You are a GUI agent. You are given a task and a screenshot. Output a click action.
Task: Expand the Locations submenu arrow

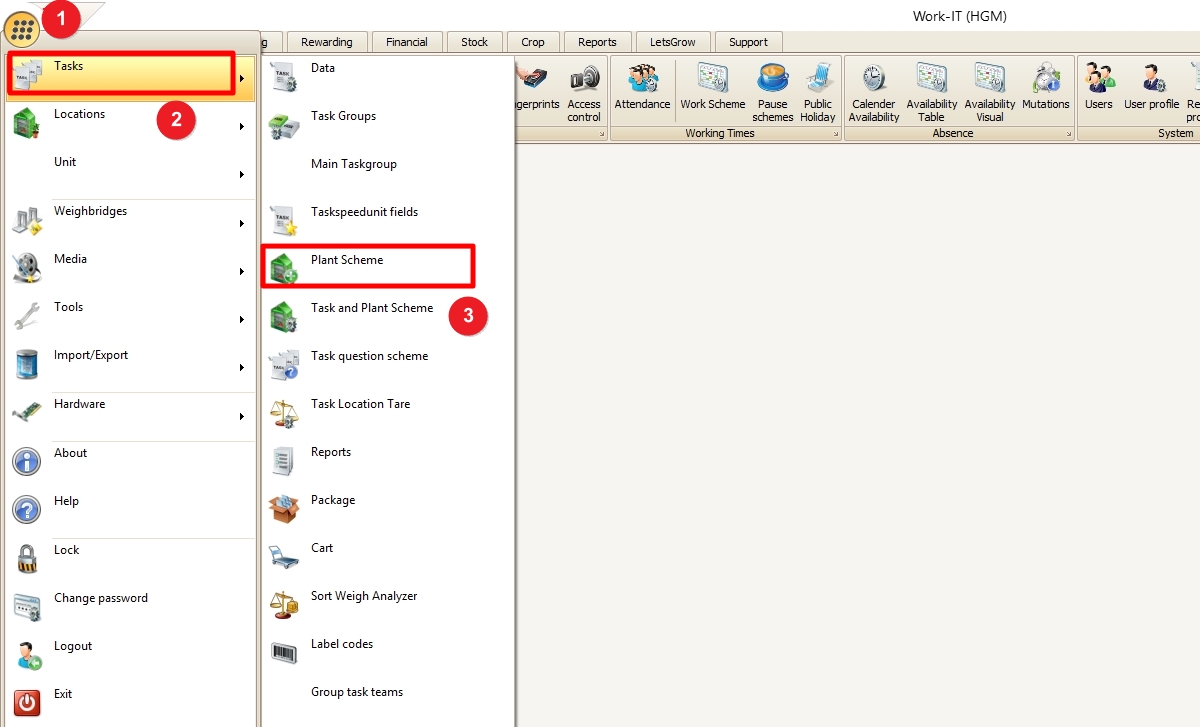[242, 127]
